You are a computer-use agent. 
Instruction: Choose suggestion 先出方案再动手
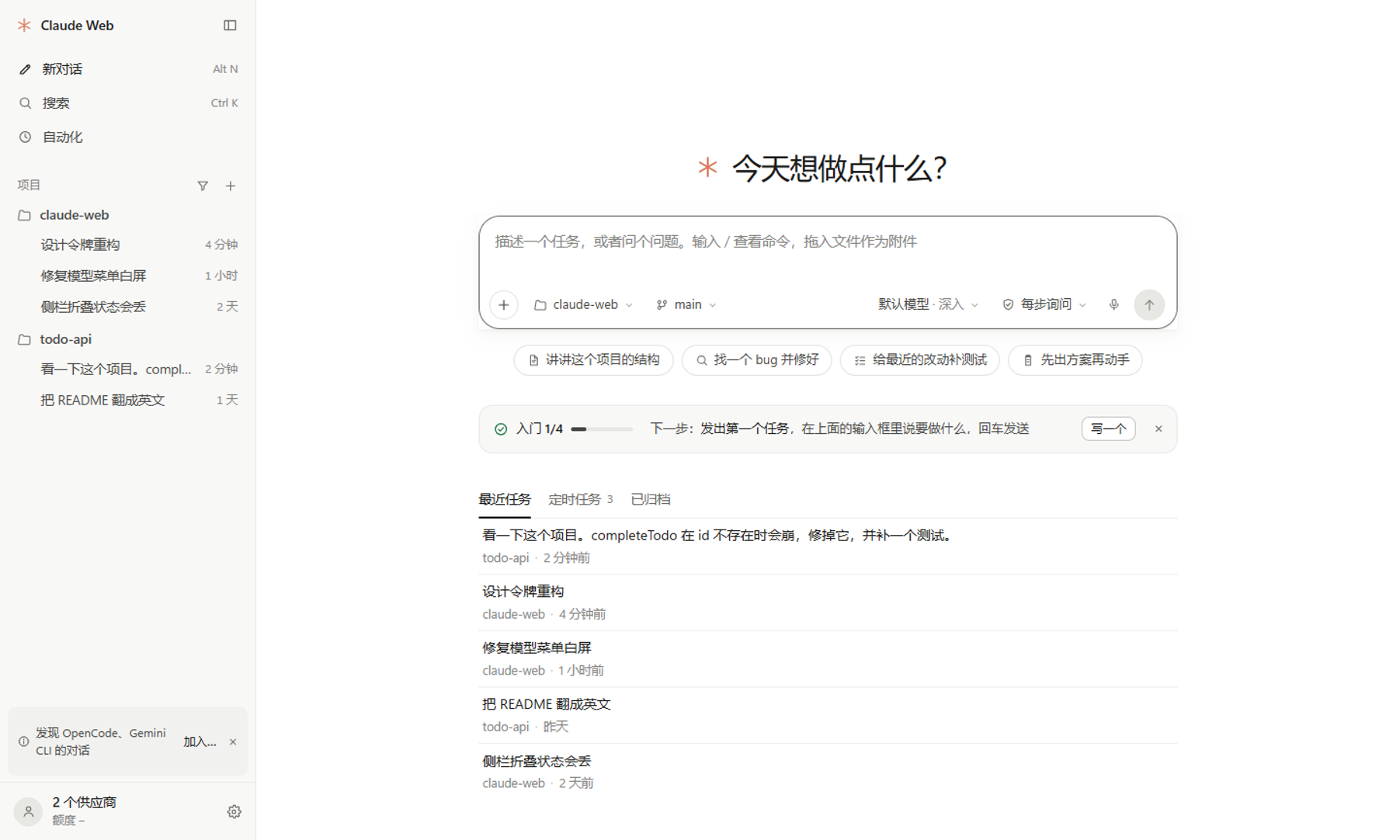point(1075,360)
